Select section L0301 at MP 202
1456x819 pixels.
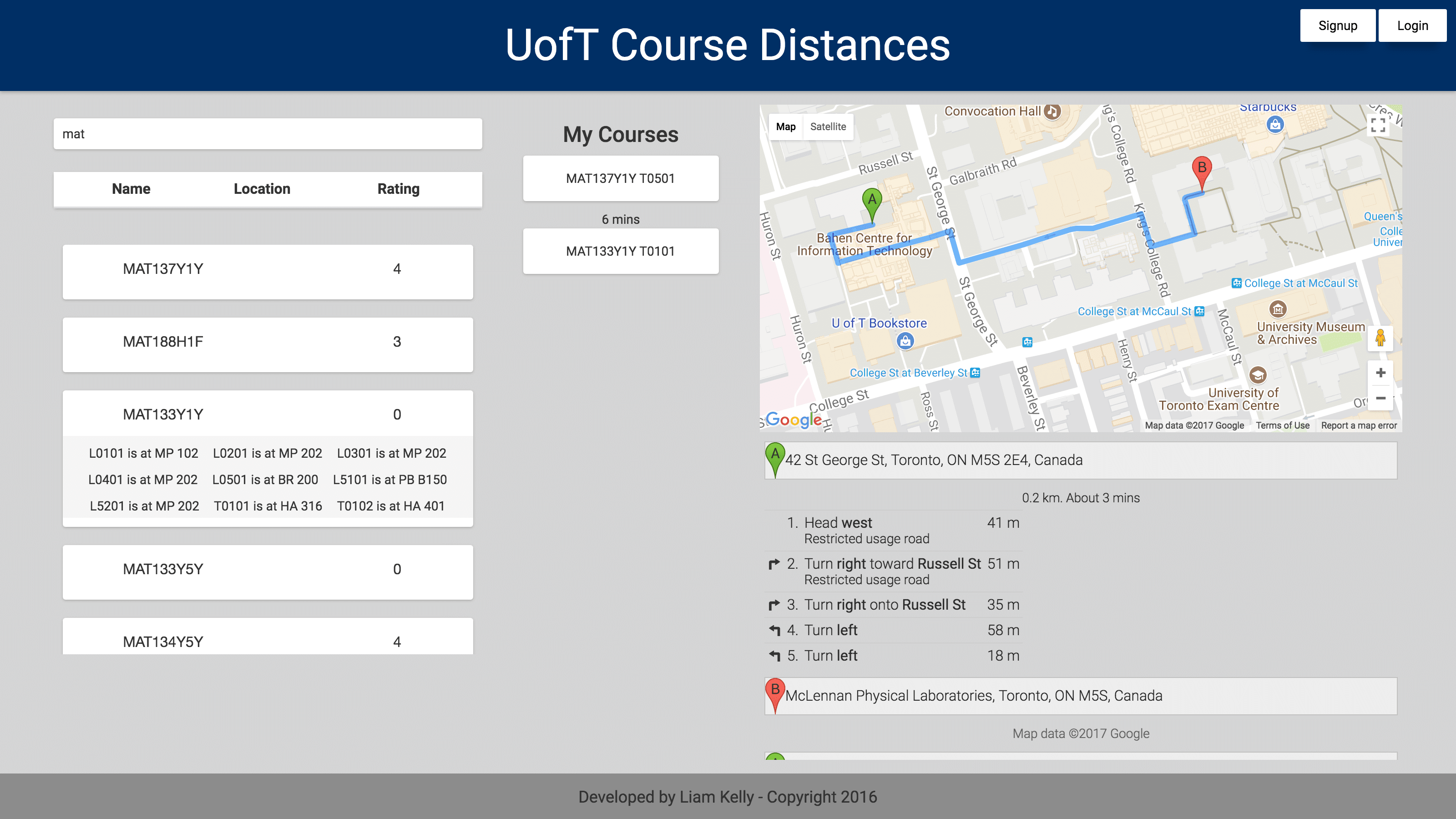click(x=392, y=453)
